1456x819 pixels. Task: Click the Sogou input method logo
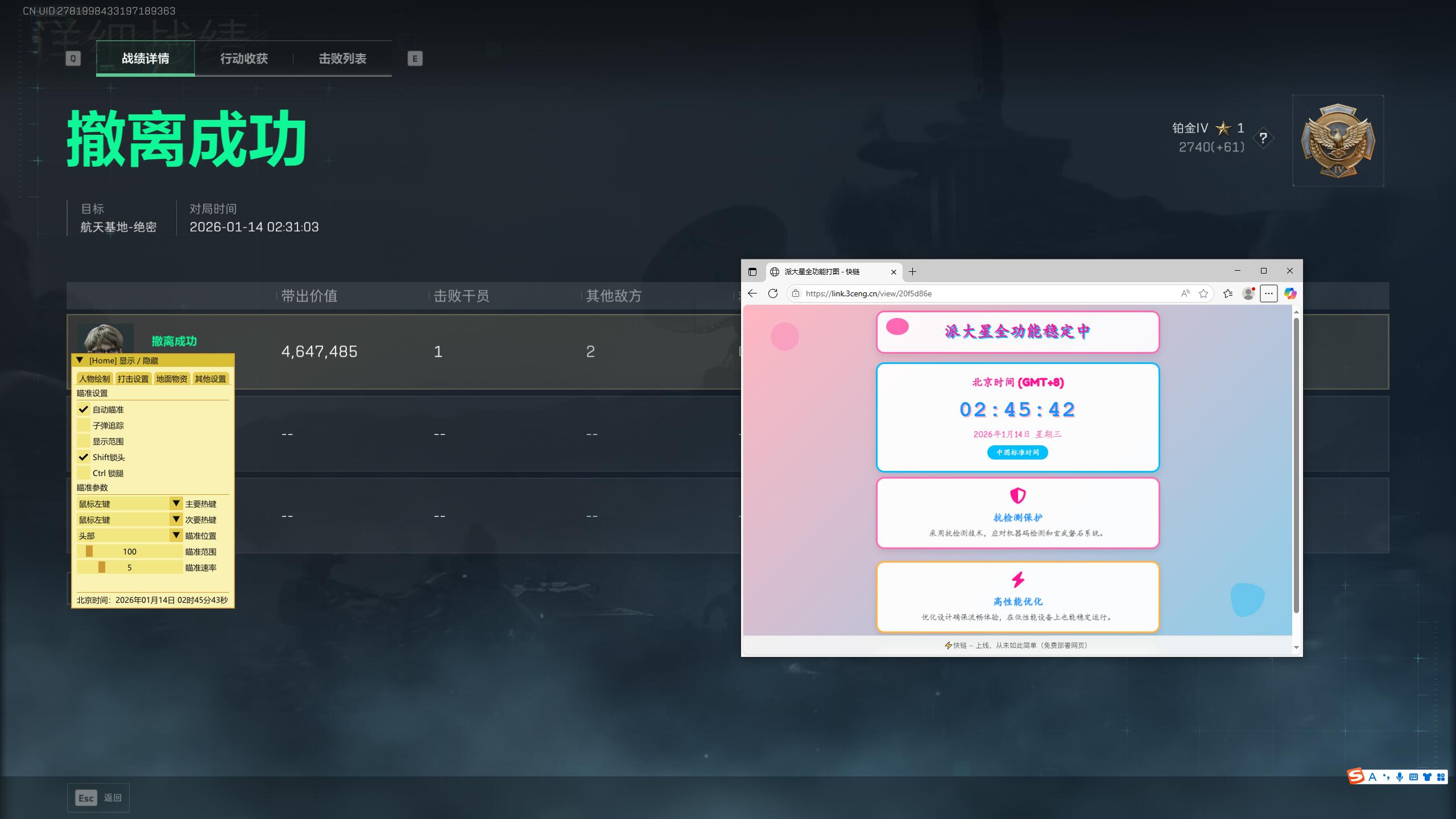tap(1356, 776)
